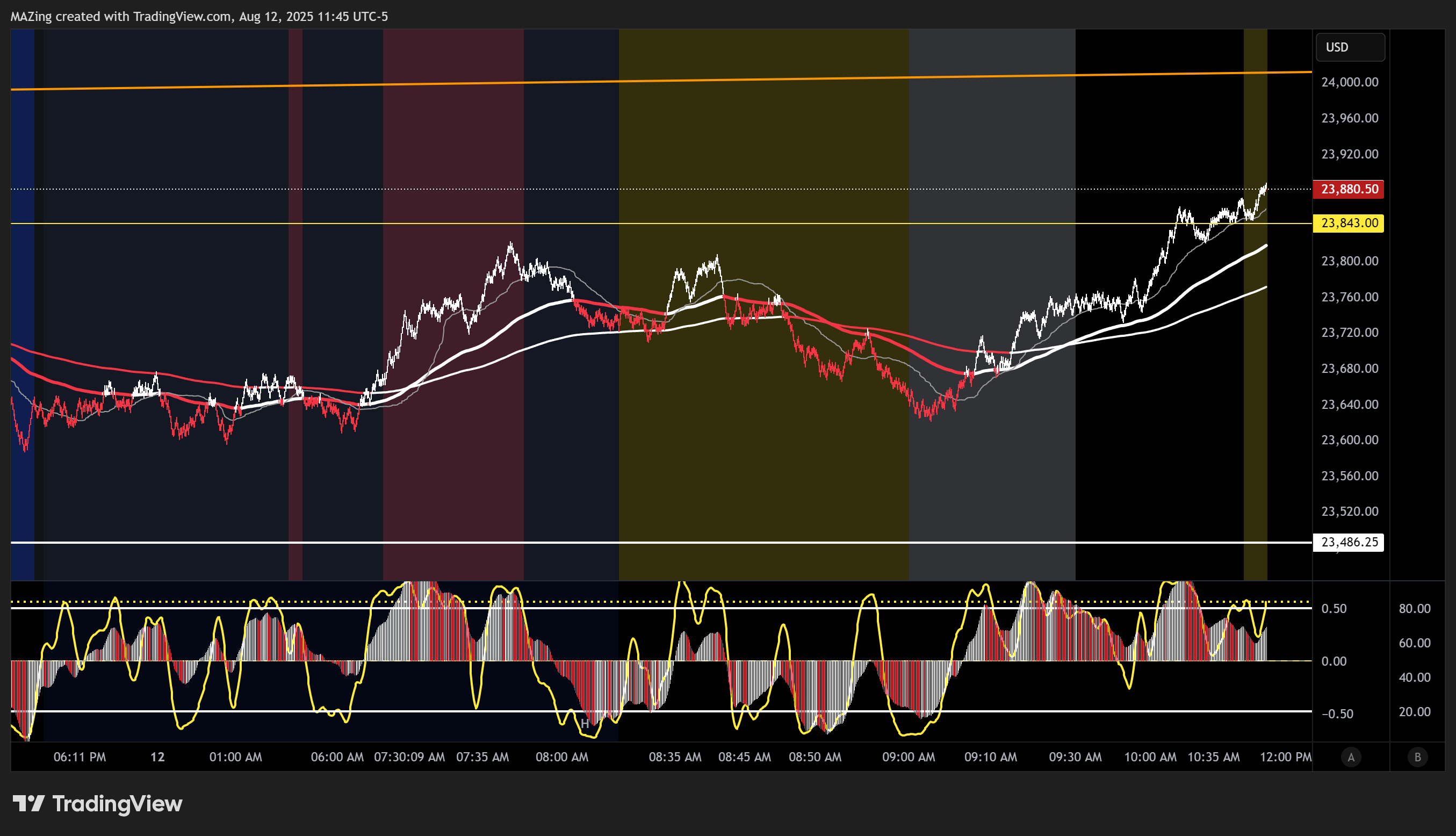Click the 01:00 AM time label

click(x=235, y=758)
